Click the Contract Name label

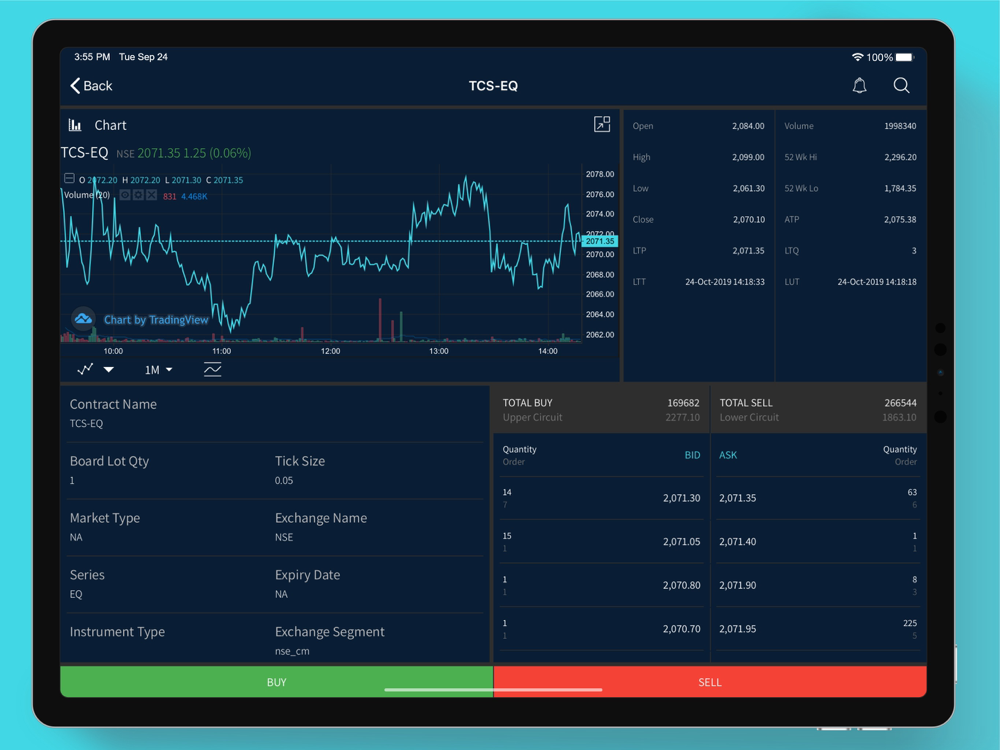pyautogui.click(x=113, y=404)
